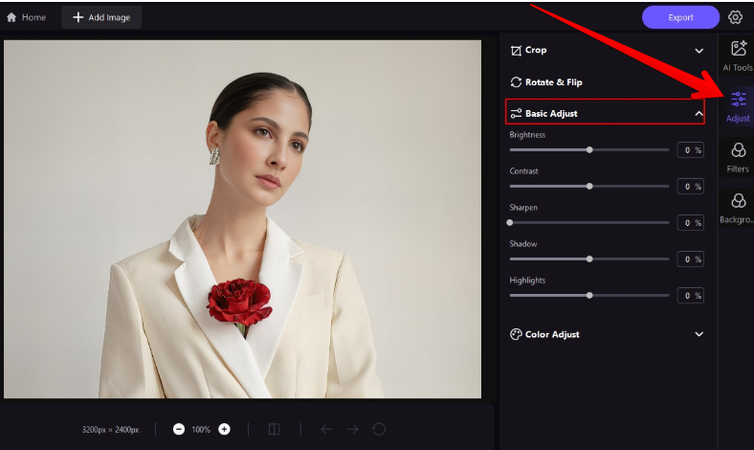Click the Color Adjust palette icon

pos(516,334)
